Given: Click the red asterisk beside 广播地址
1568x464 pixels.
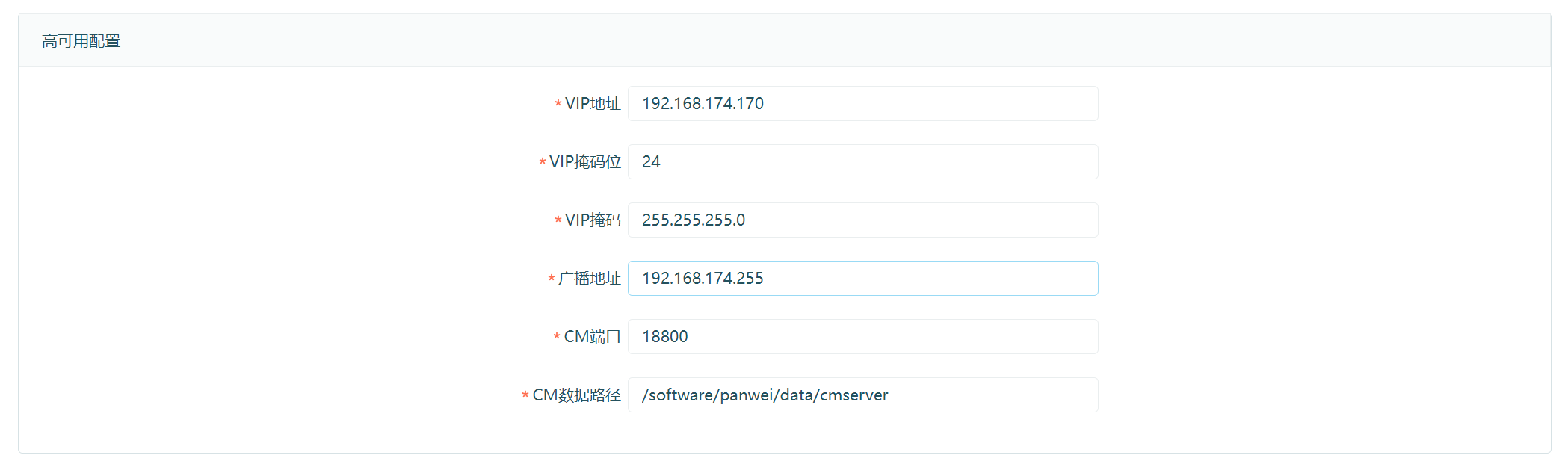Looking at the screenshot, I should point(551,279).
